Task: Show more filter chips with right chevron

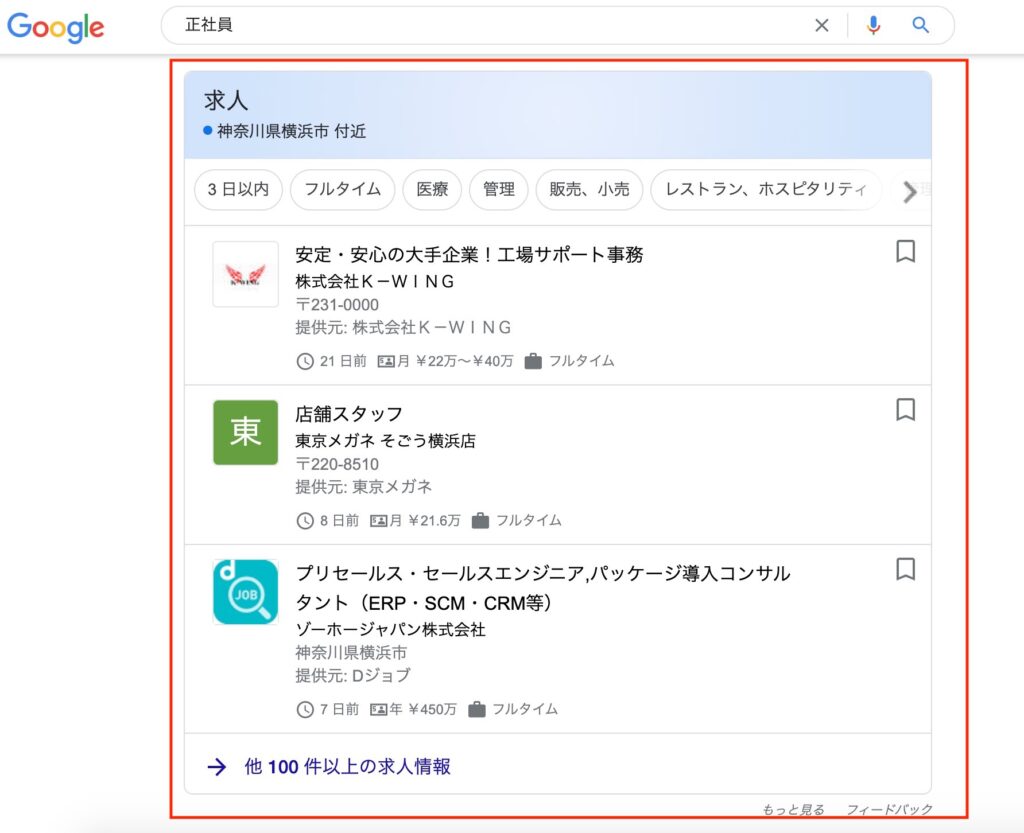Action: (x=910, y=191)
